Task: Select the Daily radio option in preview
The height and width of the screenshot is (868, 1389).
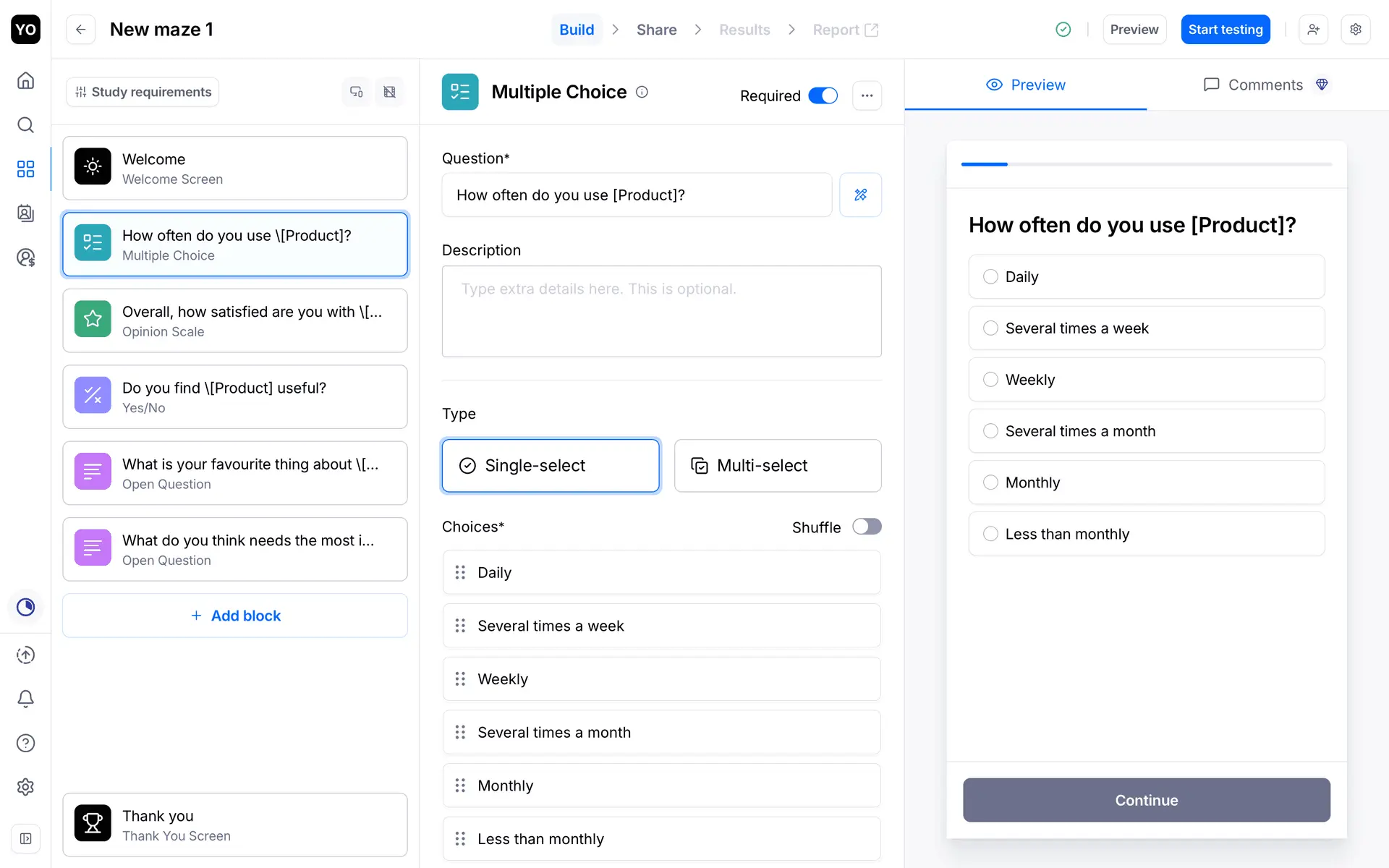Action: (x=990, y=276)
